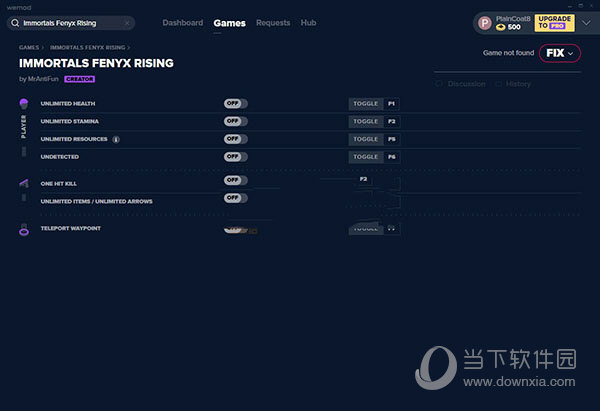Open the account menu chevron

coord(586,23)
